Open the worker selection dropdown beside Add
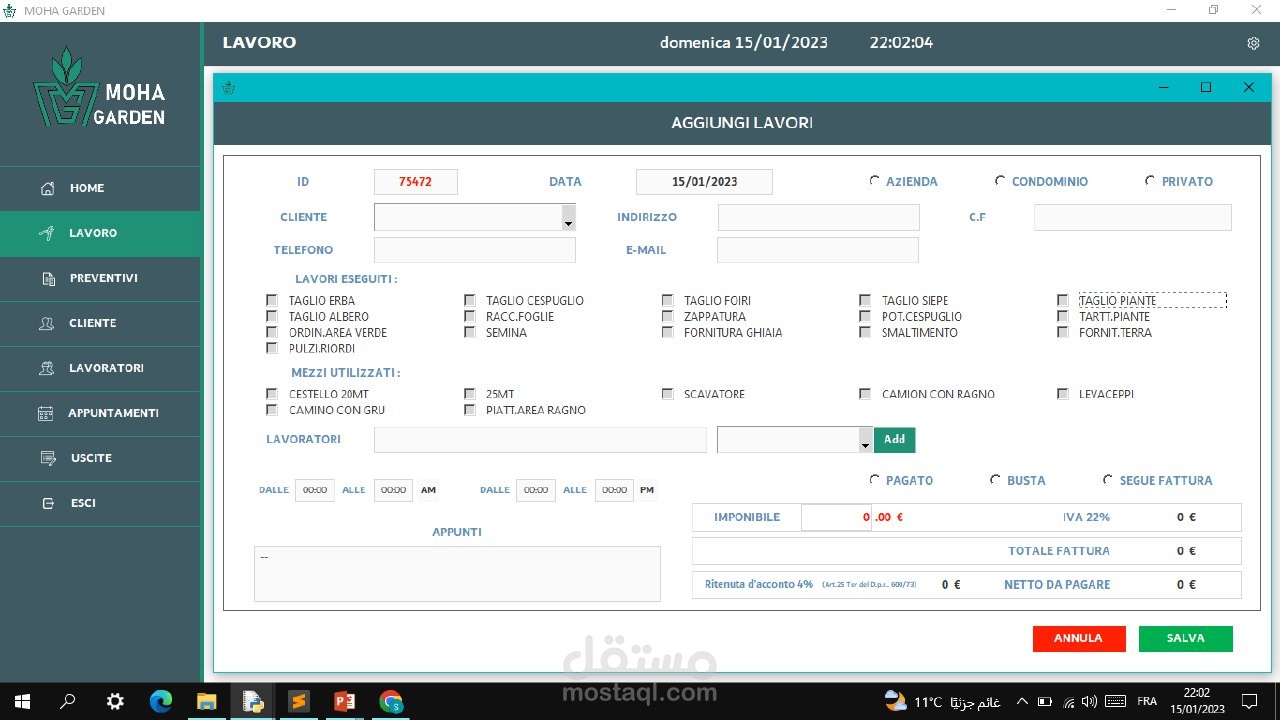Image resolution: width=1280 pixels, height=720 pixels. [865, 440]
